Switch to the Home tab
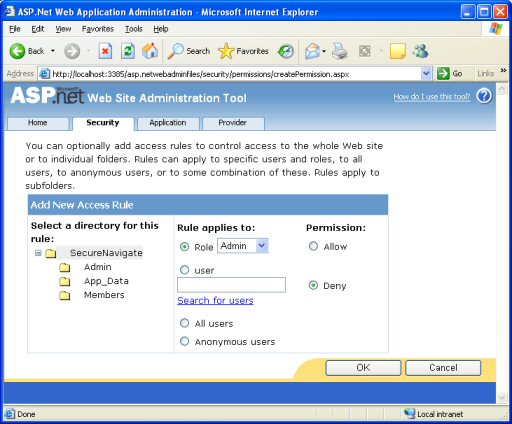 pos(38,123)
